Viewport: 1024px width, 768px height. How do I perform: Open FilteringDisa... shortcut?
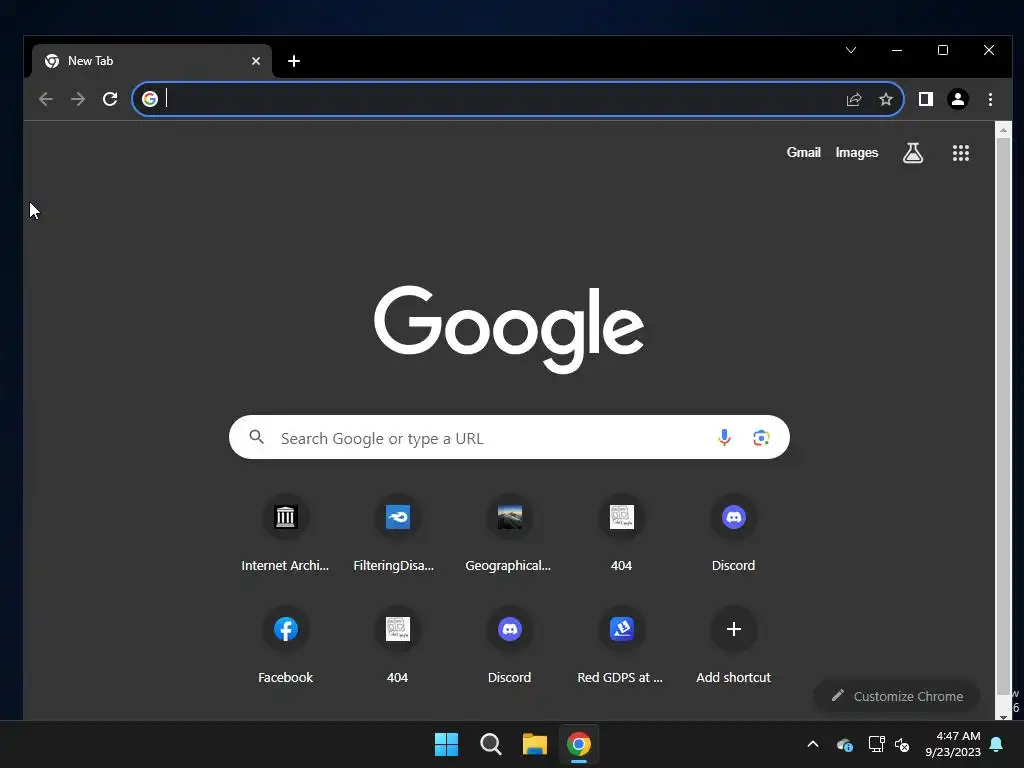(x=397, y=534)
